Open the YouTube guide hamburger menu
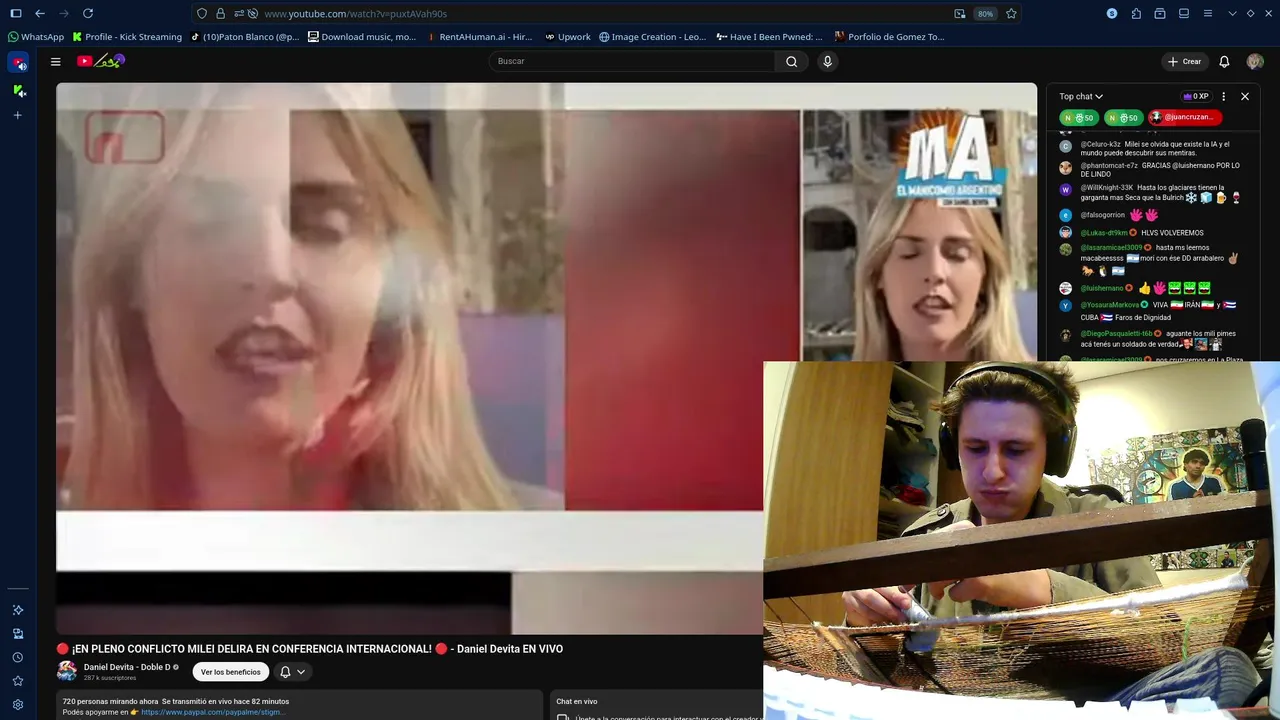Screen dimensions: 1280x720 pos(56,61)
